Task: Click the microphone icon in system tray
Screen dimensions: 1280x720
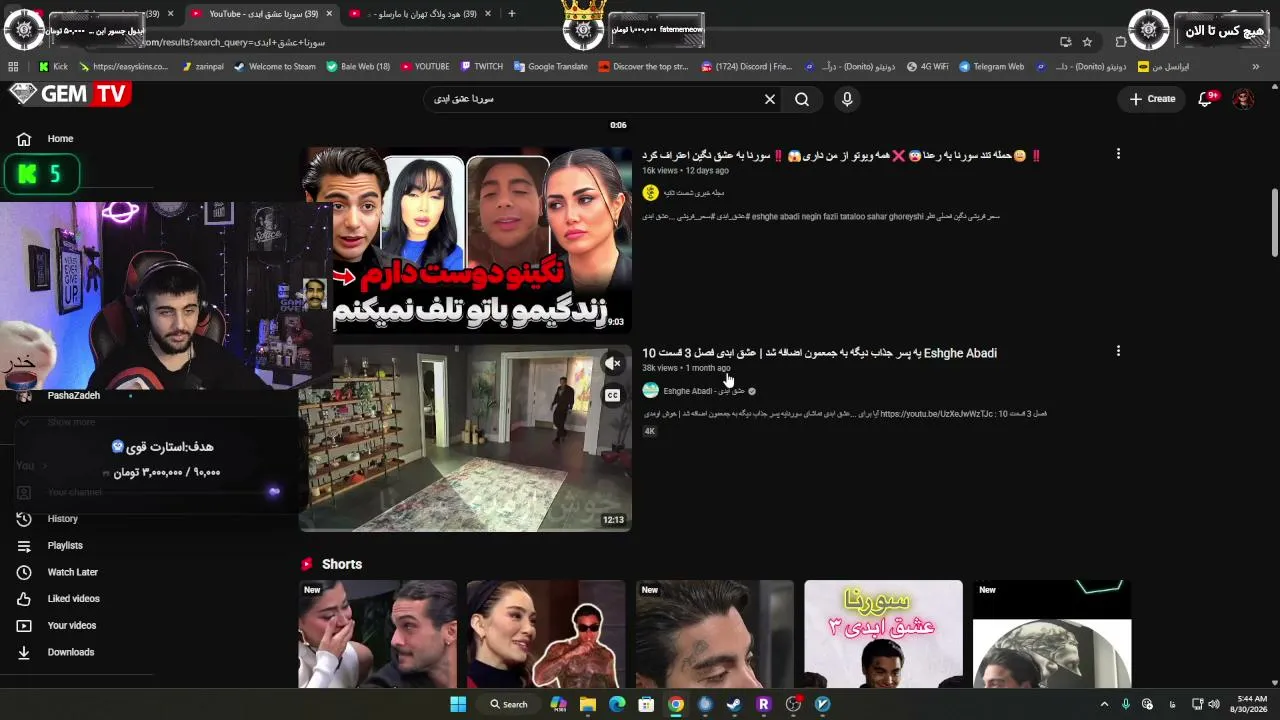Action: (x=1126, y=704)
